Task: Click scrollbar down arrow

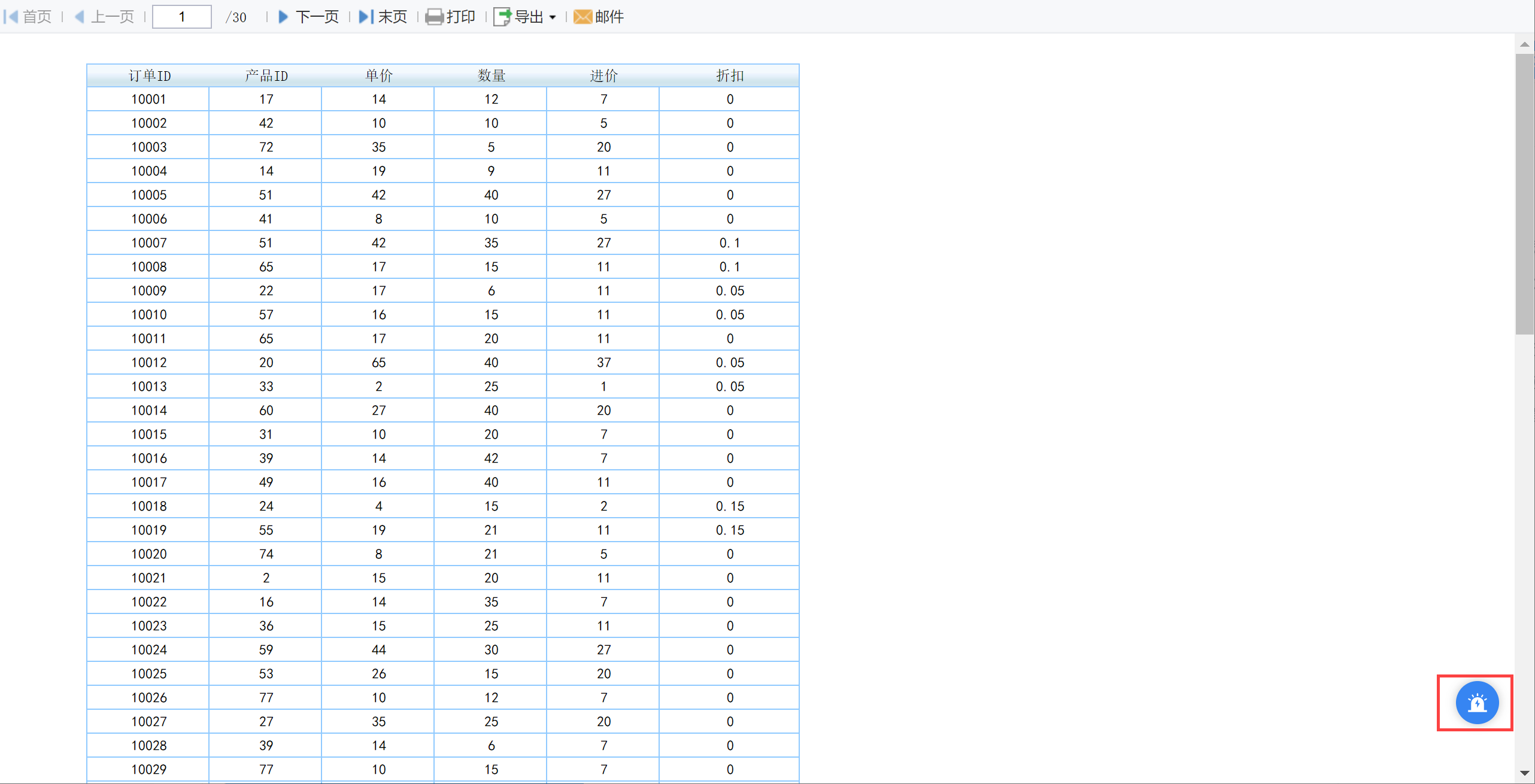Action: click(1524, 773)
